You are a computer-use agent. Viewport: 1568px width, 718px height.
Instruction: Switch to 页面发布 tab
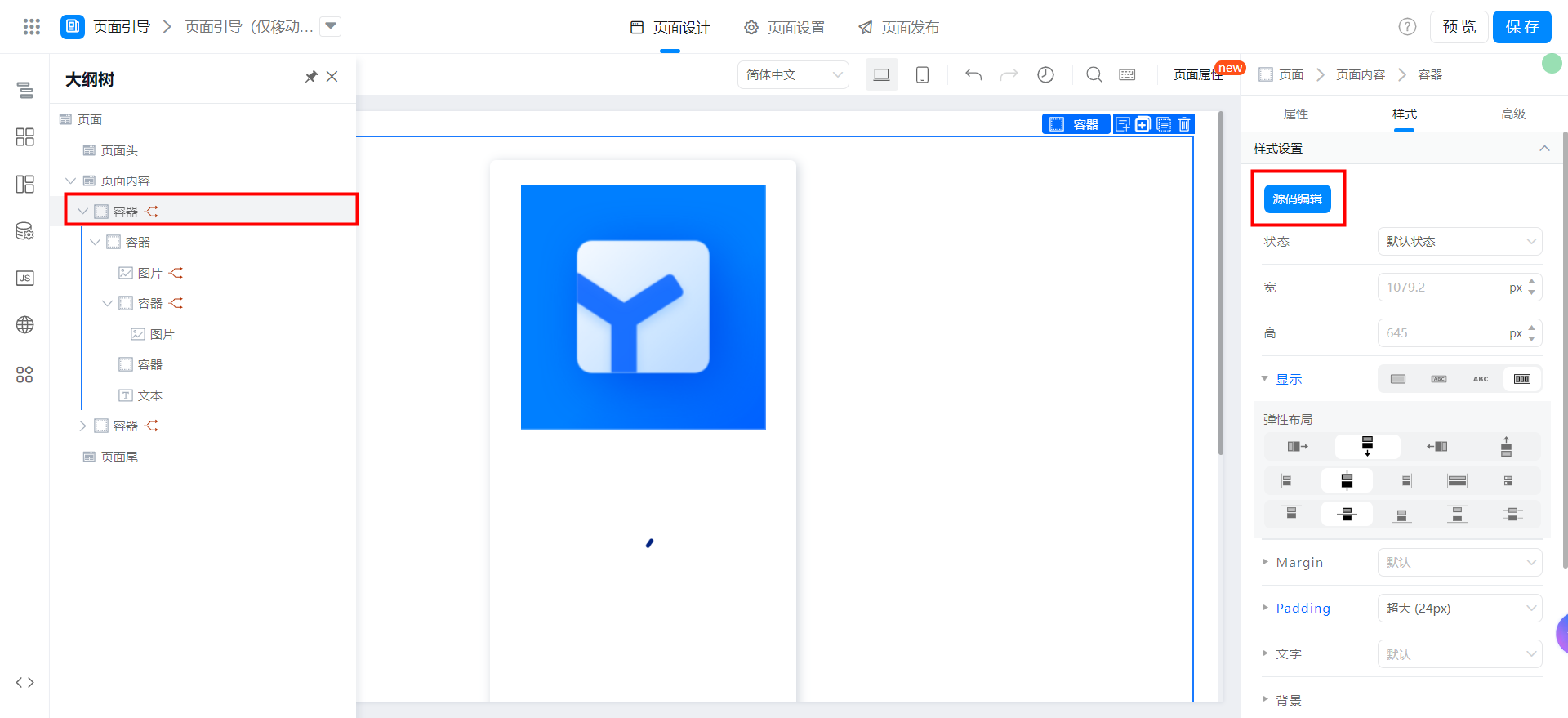(899, 28)
